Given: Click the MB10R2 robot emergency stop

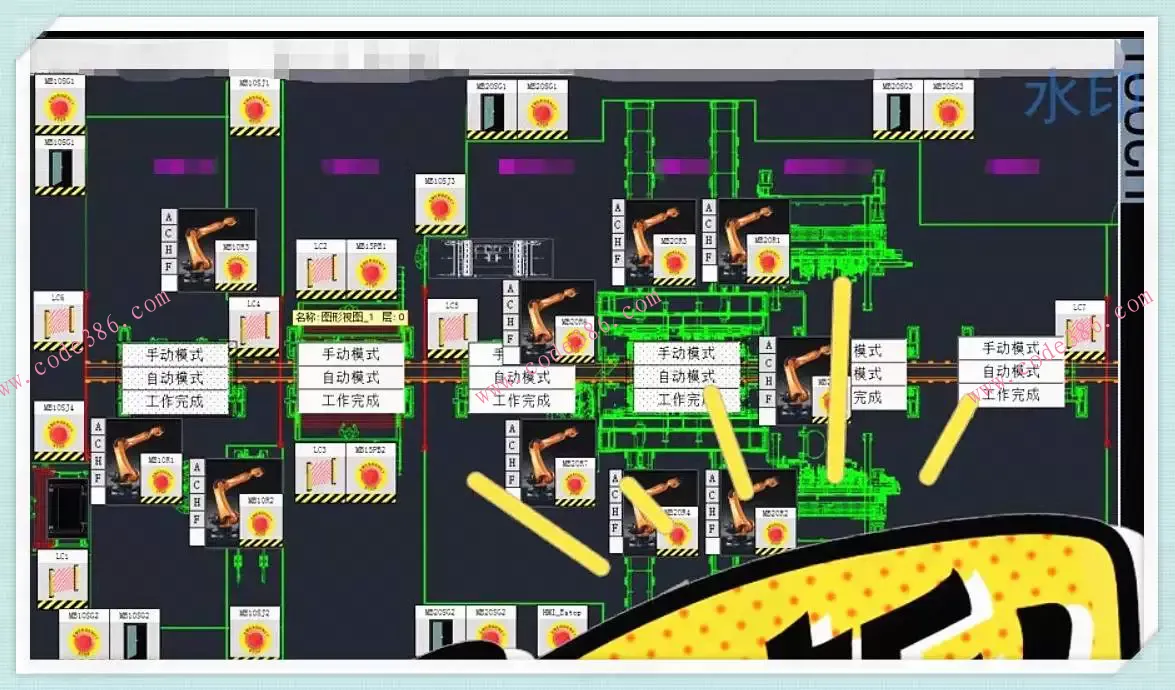Looking at the screenshot, I should 261,519.
